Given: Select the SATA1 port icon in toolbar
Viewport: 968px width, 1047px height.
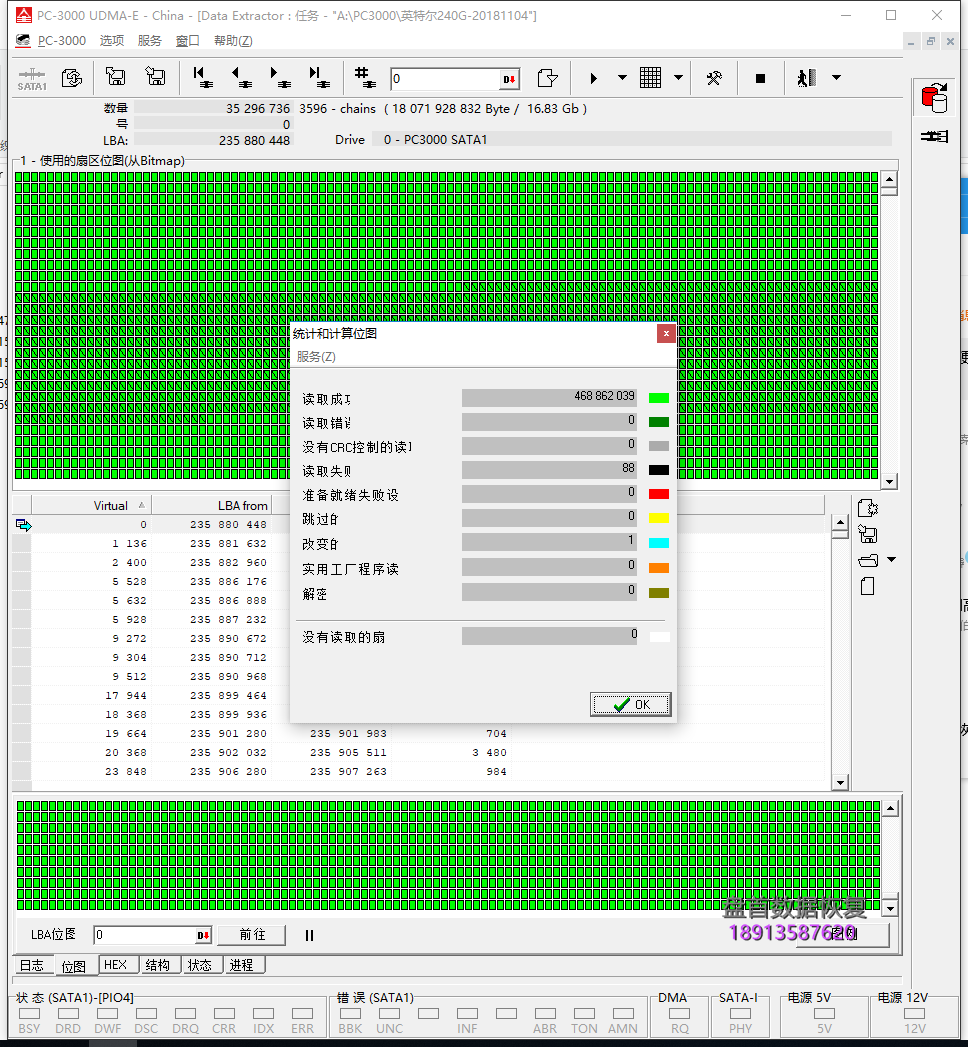Looking at the screenshot, I should pyautogui.click(x=32, y=78).
